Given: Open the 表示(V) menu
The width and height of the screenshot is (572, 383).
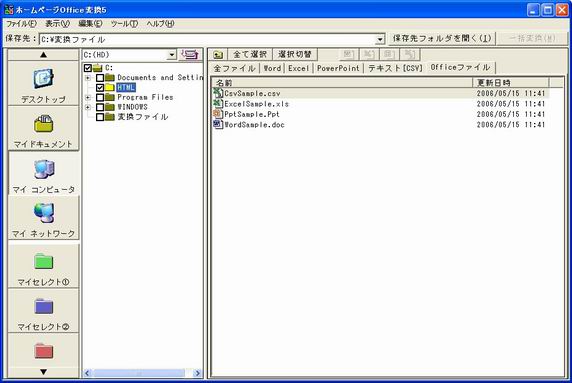Looking at the screenshot, I should pyautogui.click(x=57, y=24).
